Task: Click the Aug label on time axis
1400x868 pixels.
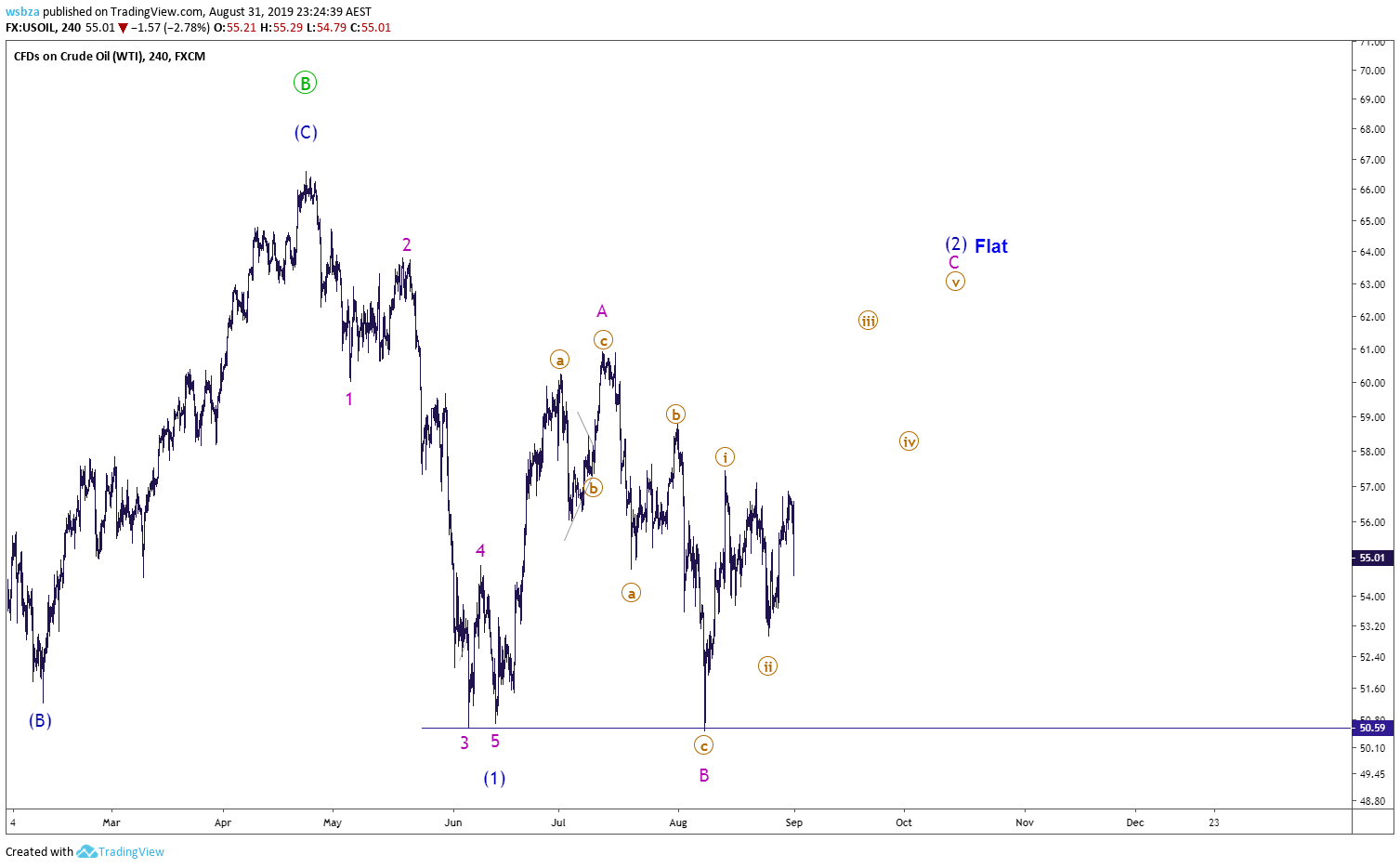Action: 678,822
